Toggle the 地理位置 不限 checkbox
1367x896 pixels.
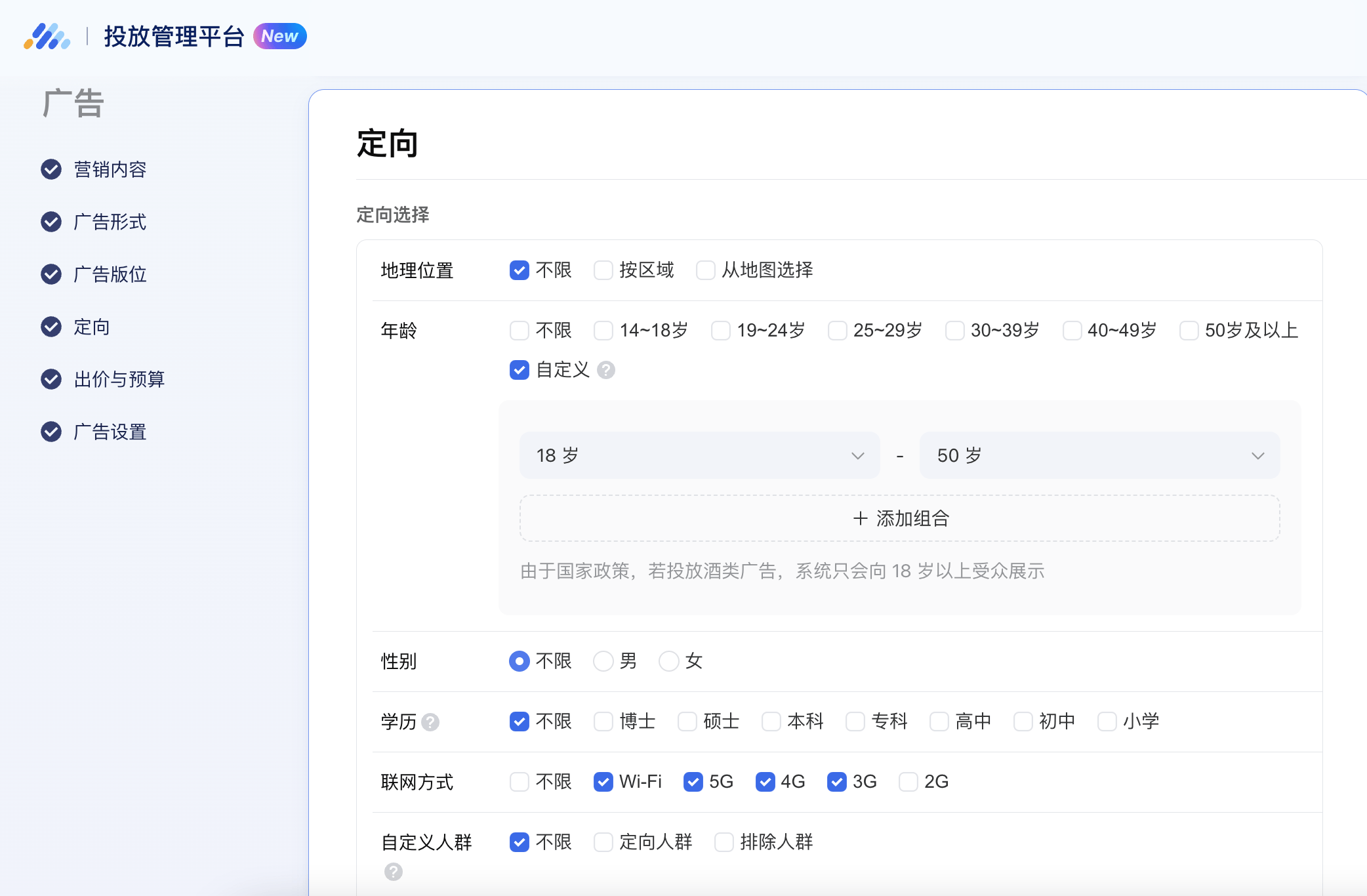point(518,270)
